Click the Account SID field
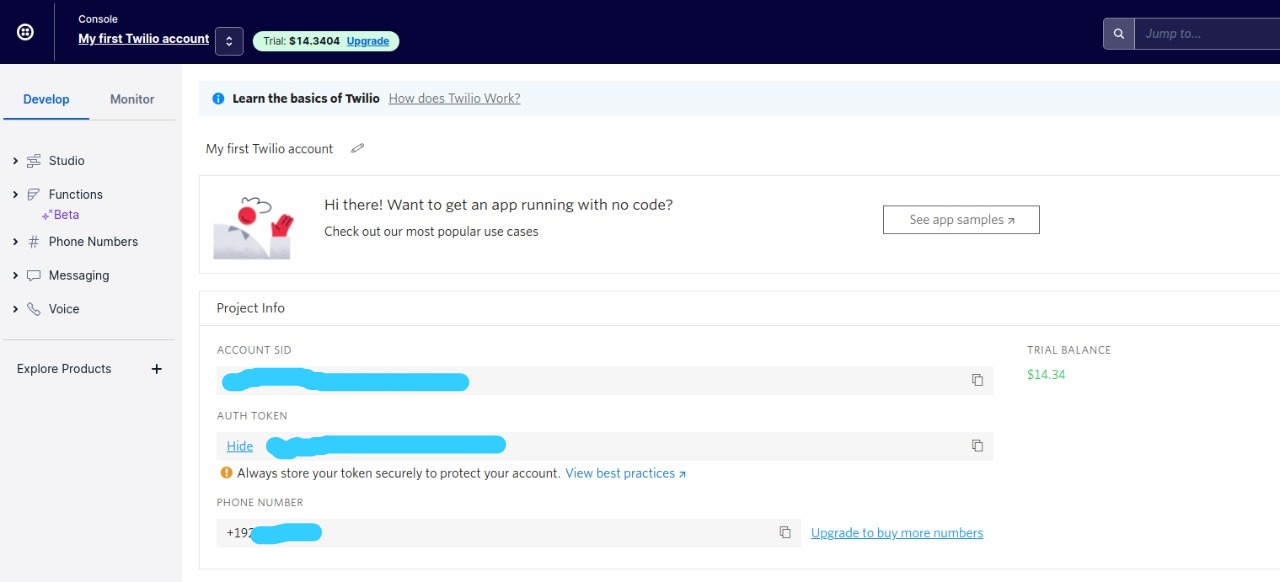The image size is (1280, 582). pyautogui.click(x=605, y=381)
